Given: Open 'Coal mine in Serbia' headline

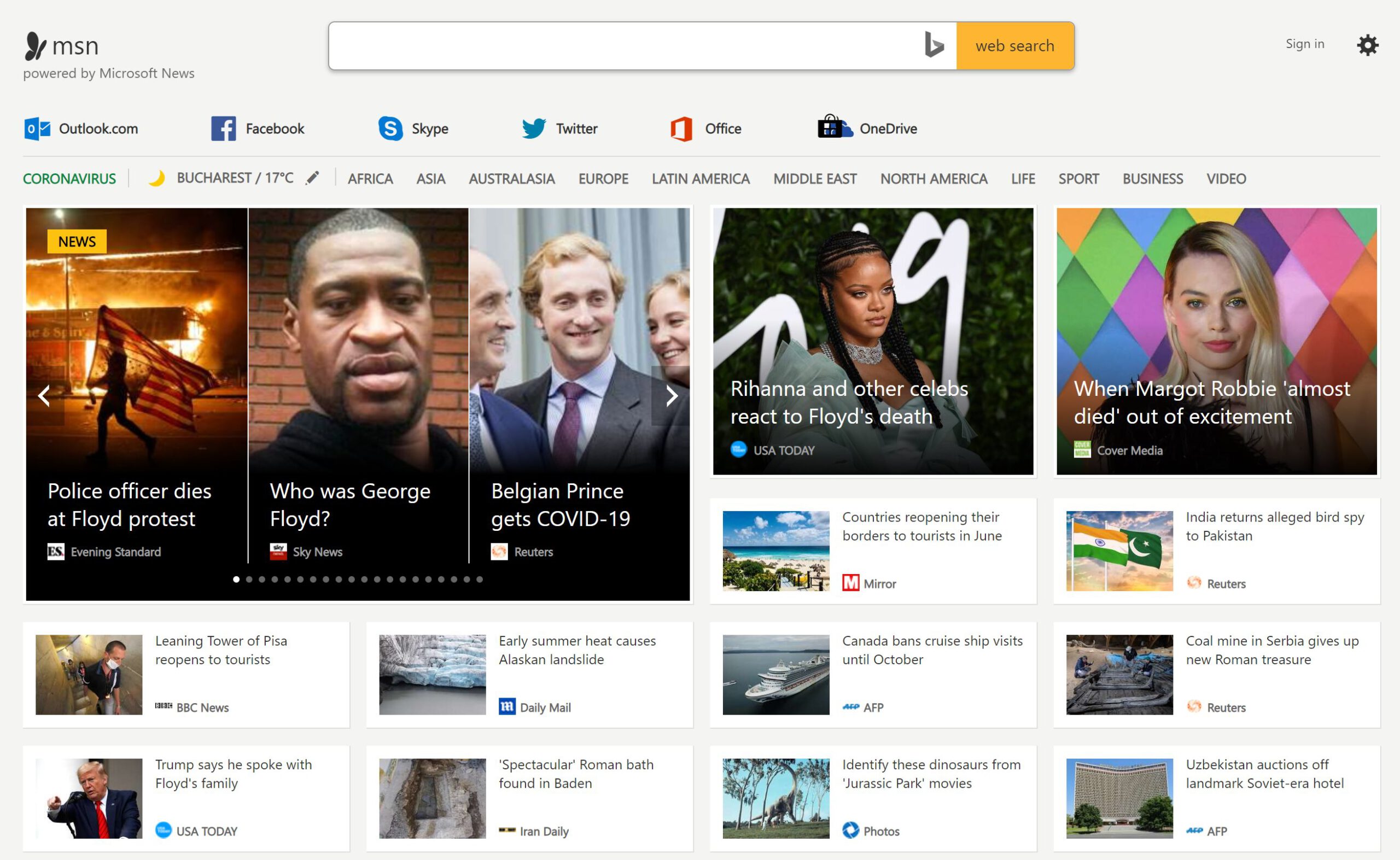Looking at the screenshot, I should 1272,650.
